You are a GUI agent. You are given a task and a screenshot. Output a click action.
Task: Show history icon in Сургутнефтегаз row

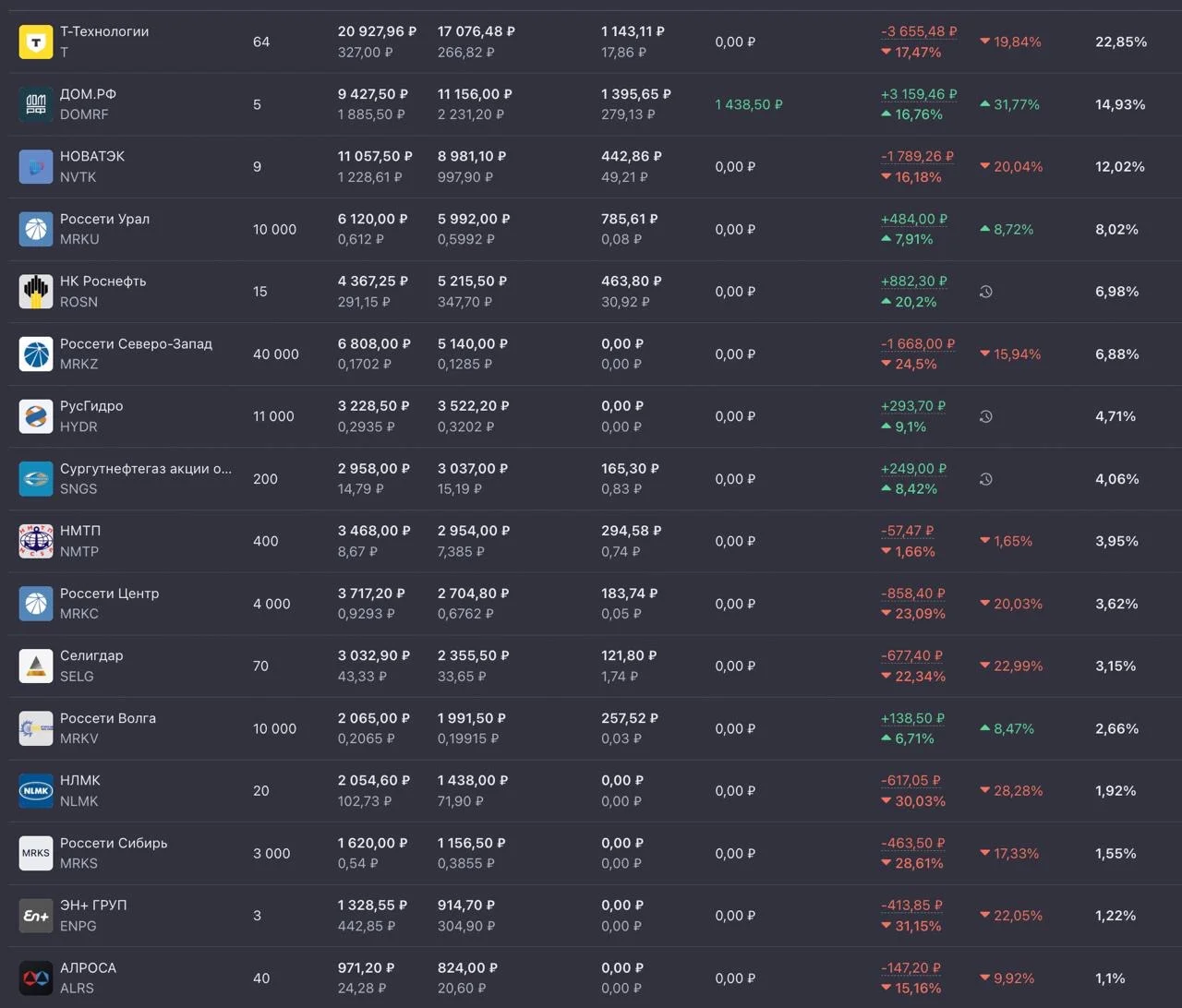click(986, 479)
